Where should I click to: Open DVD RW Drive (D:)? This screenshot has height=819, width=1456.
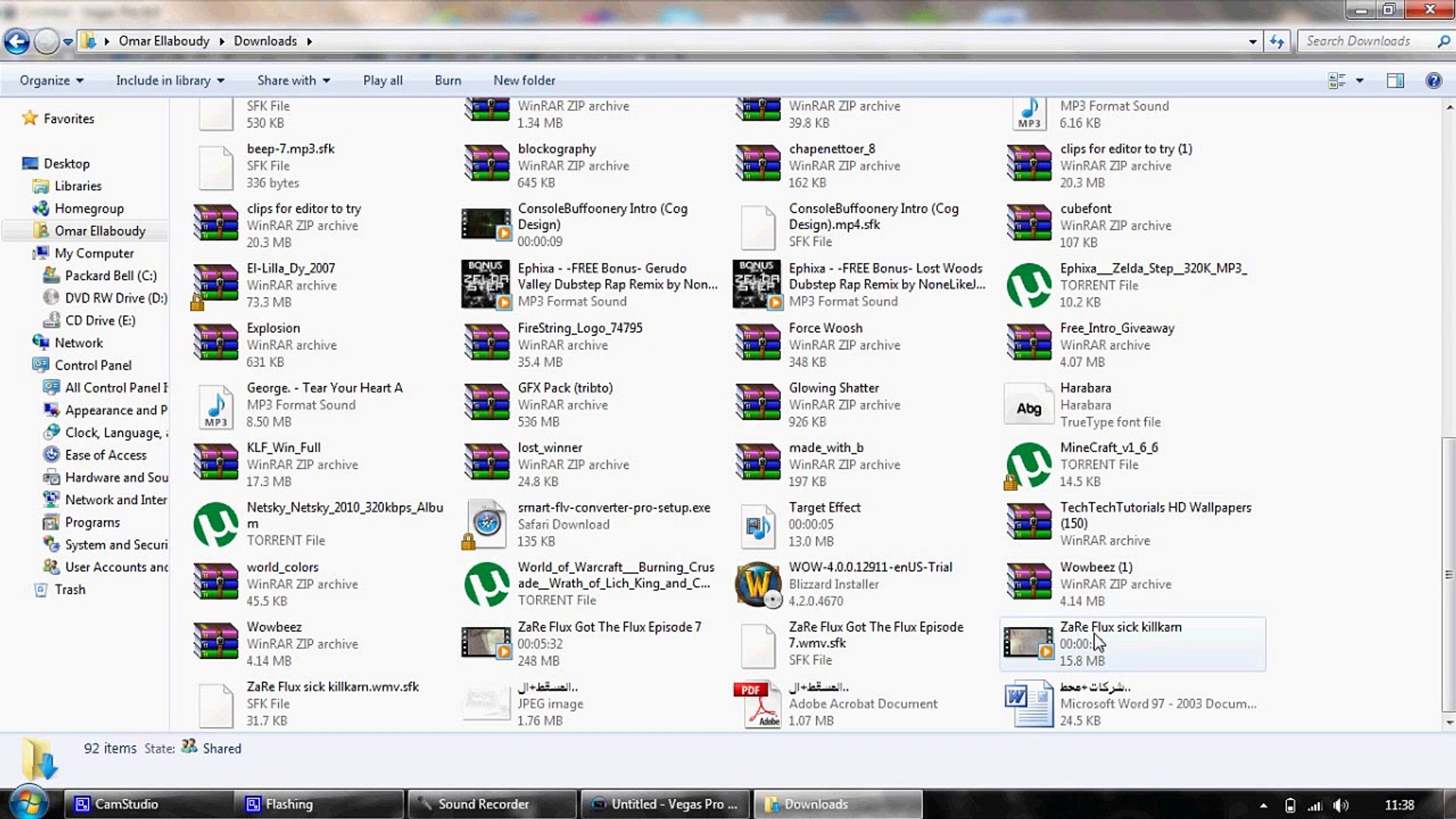116,298
